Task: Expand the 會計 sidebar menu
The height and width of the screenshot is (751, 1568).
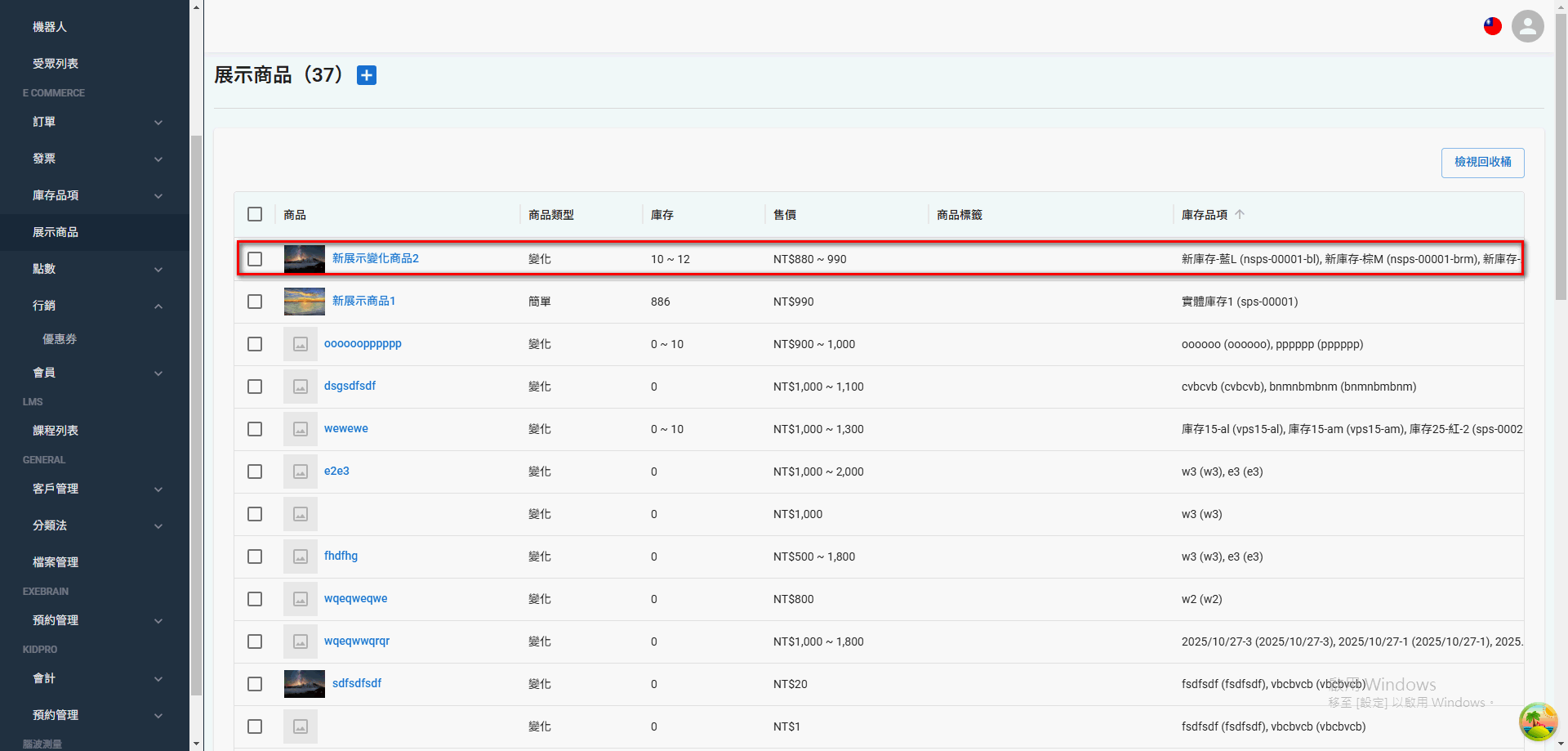Action: [x=95, y=678]
